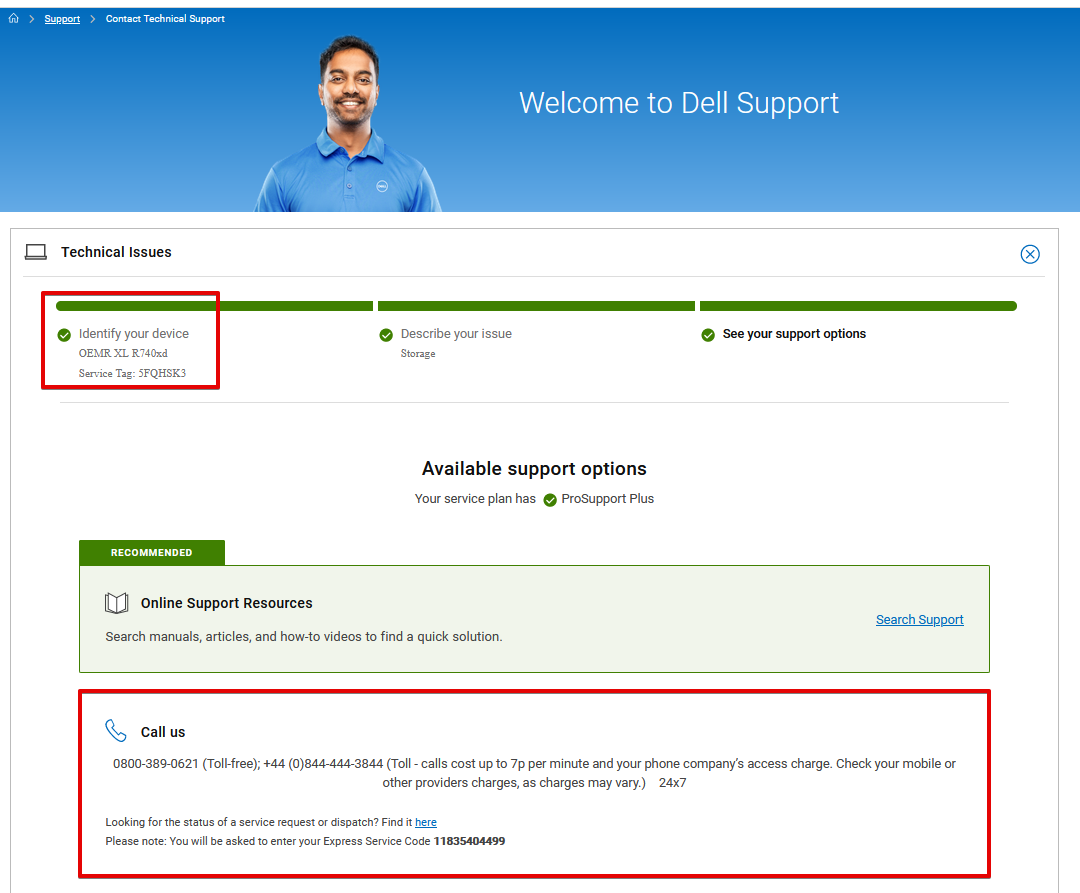
Task: Click the Call us heading
Action: (x=163, y=732)
